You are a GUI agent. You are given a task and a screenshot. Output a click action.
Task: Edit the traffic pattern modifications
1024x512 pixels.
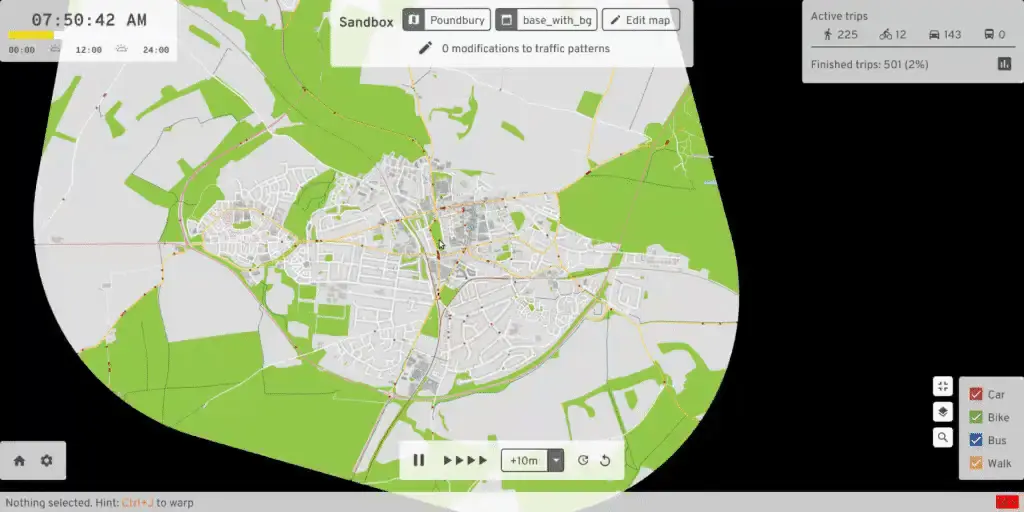tap(426, 48)
